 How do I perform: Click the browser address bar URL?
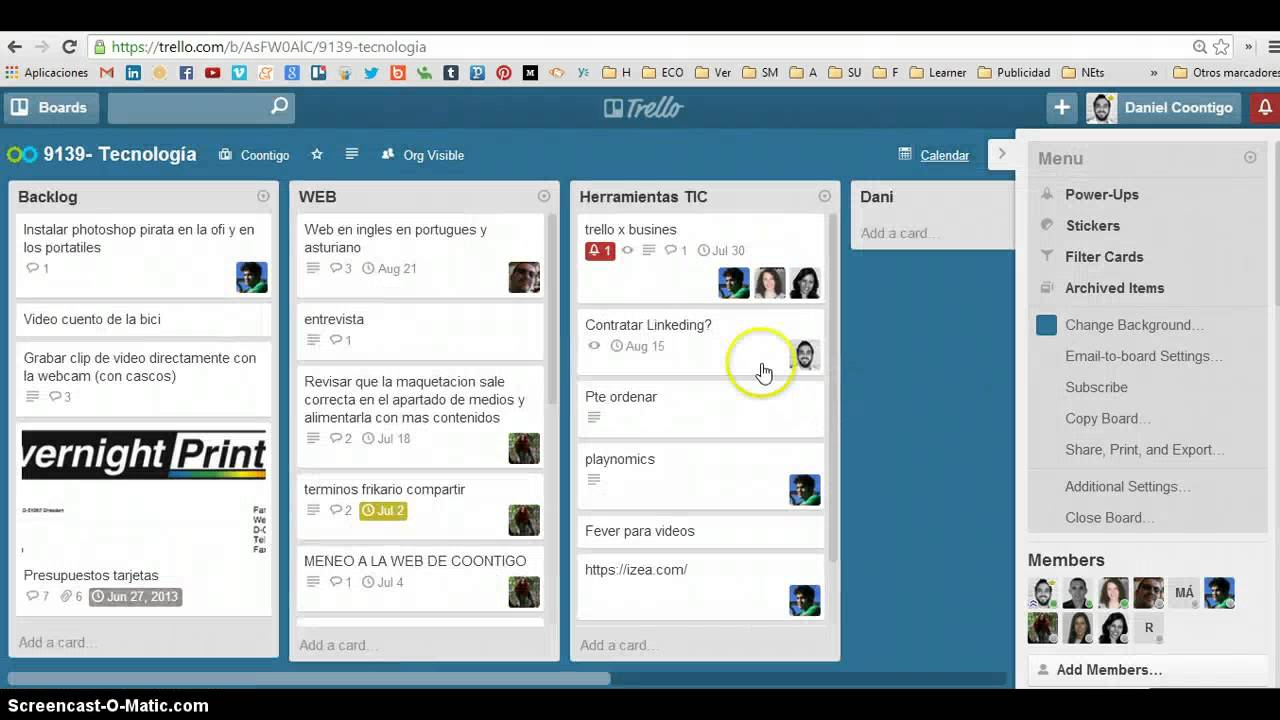point(269,46)
